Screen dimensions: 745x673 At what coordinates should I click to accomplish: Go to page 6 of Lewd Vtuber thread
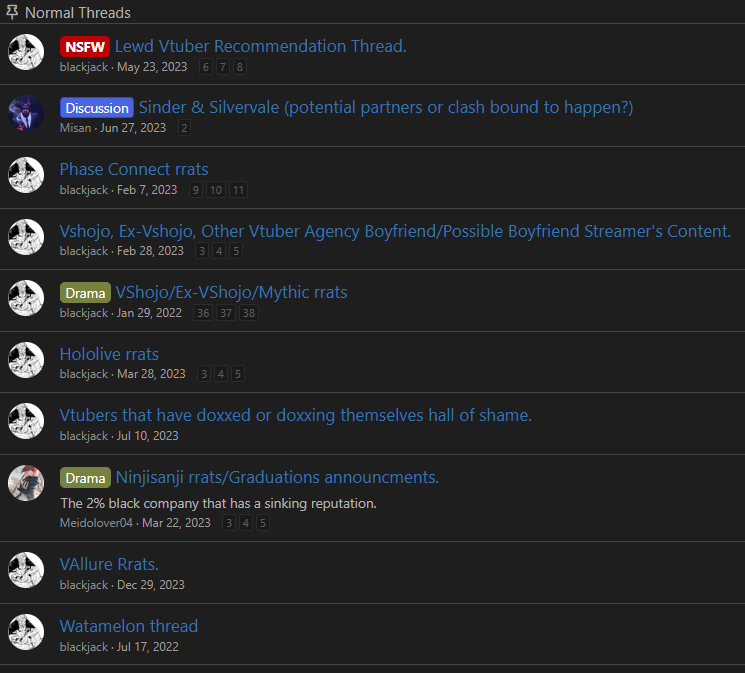(206, 67)
